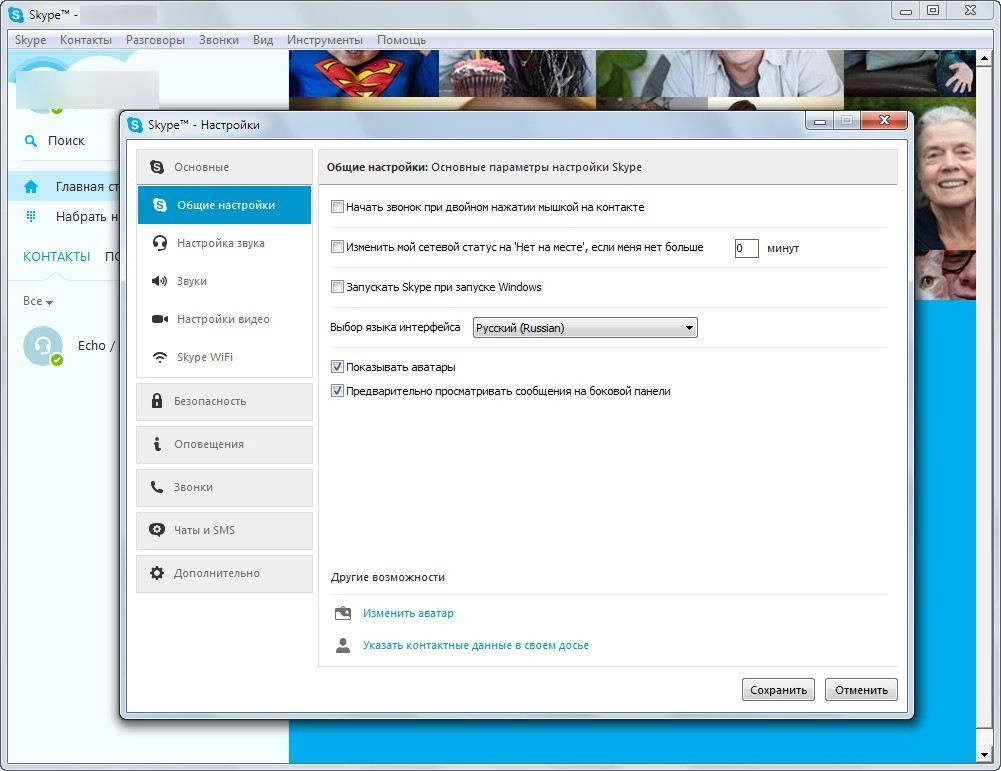
Task: Expand the Оповещения section
Action: point(224,444)
